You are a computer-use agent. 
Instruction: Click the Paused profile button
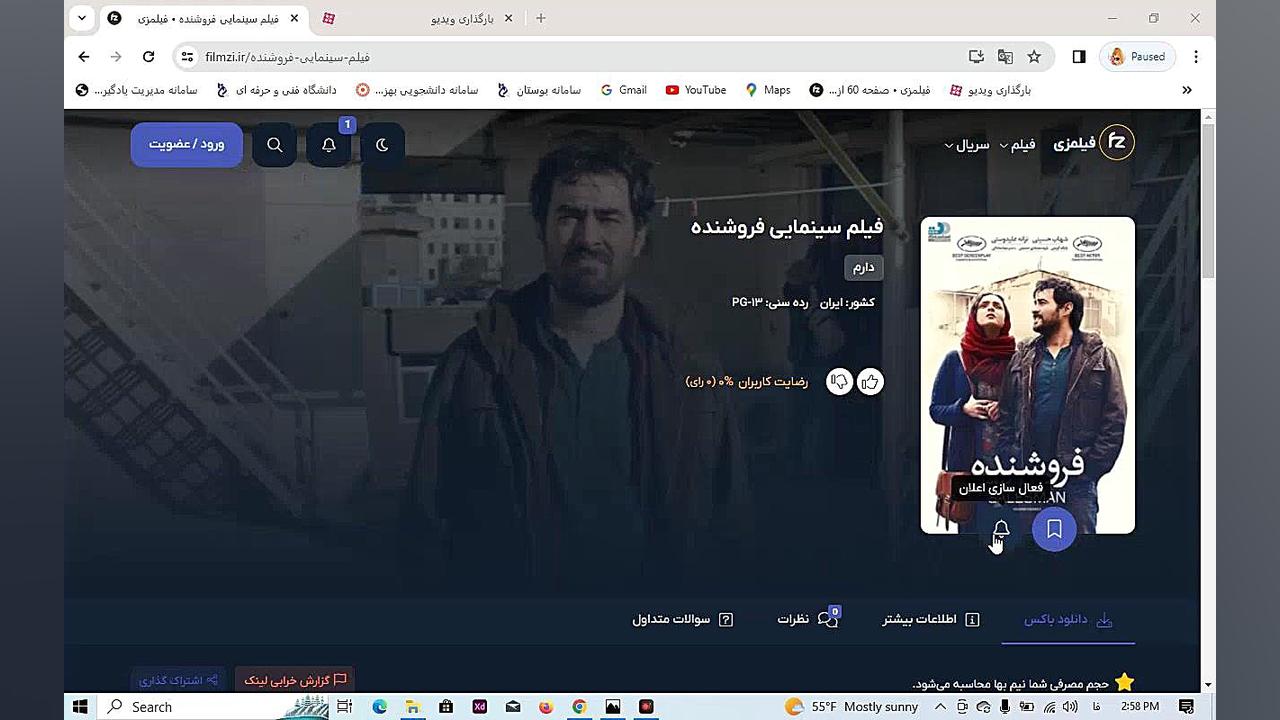[1138, 57]
